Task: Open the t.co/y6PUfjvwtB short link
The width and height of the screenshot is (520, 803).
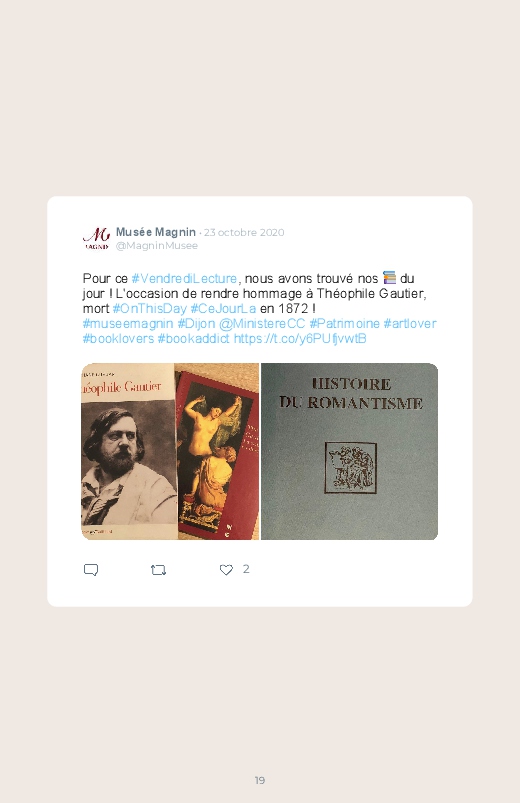Action: 300,339
